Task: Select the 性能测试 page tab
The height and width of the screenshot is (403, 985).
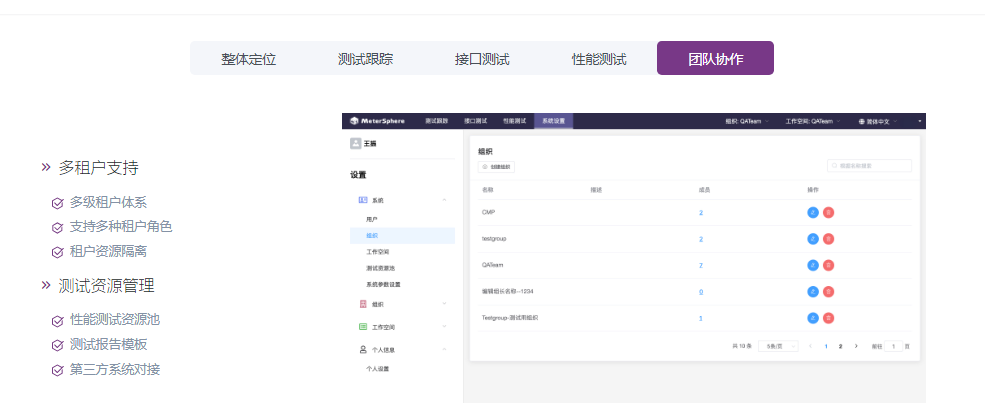Action: coord(599,58)
